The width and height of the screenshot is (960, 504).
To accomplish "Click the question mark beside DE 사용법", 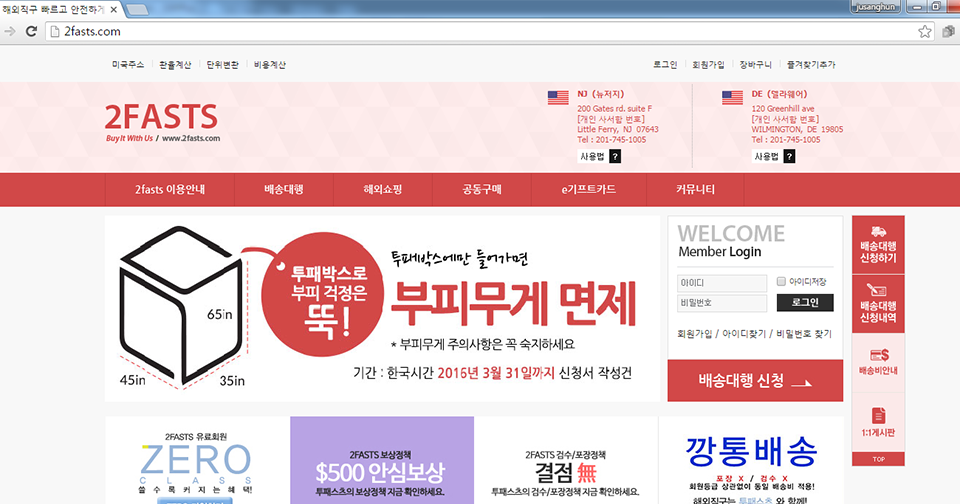I will coord(789,156).
